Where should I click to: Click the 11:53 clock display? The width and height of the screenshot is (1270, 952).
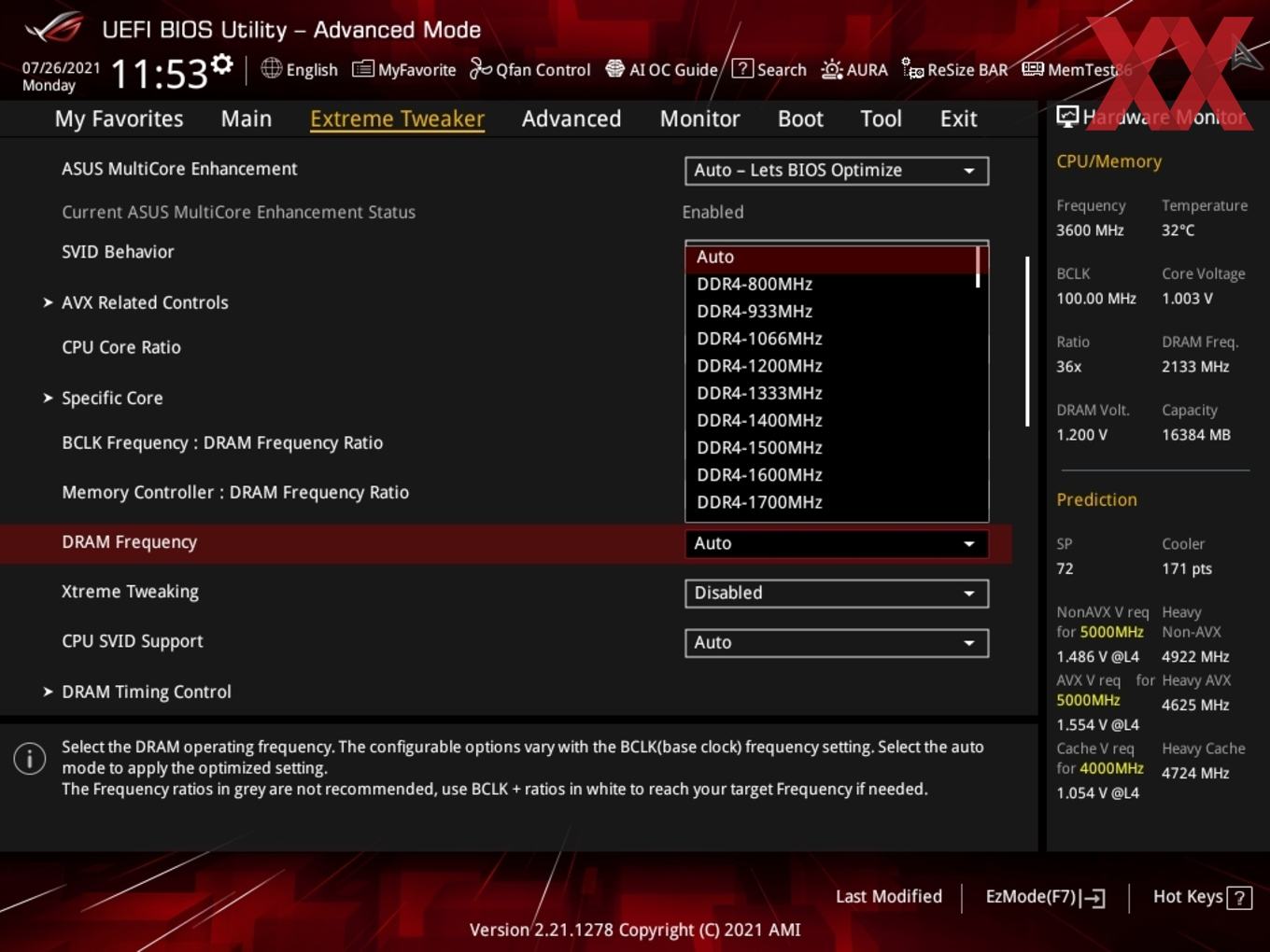tap(159, 74)
